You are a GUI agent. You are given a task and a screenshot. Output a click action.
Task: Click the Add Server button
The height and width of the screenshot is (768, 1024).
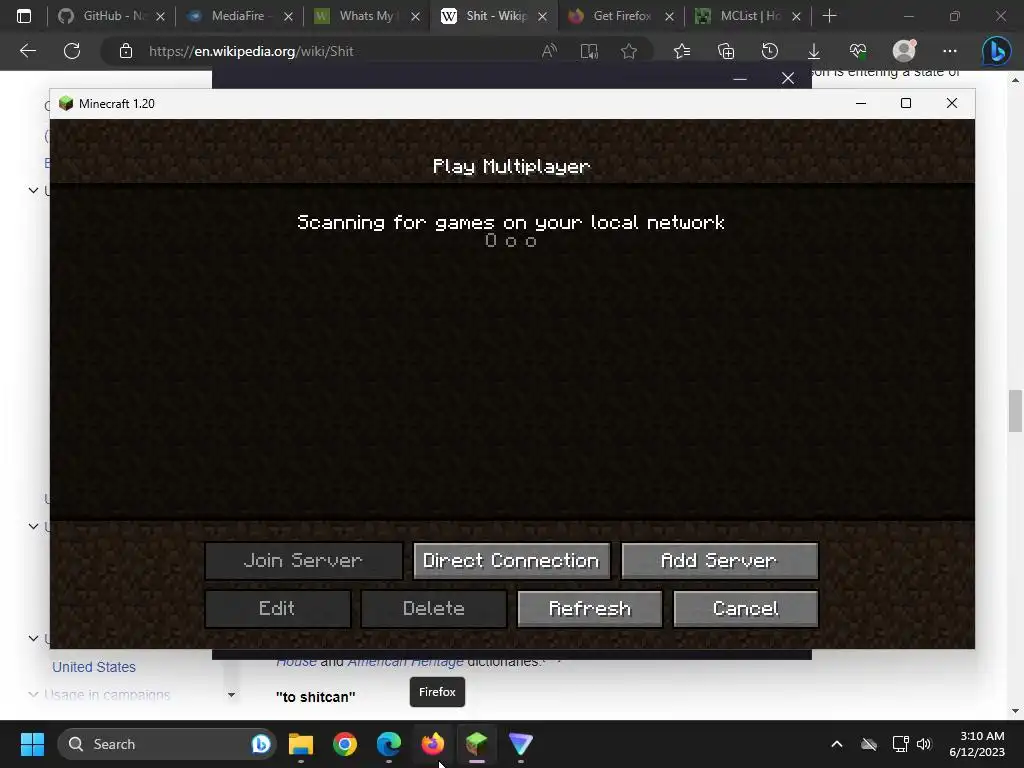(x=719, y=560)
